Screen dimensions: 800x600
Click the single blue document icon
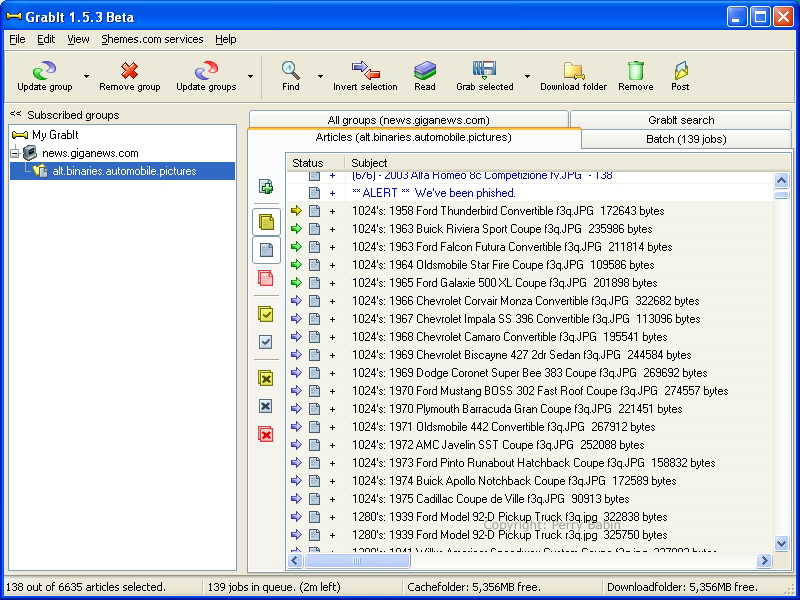[266, 250]
